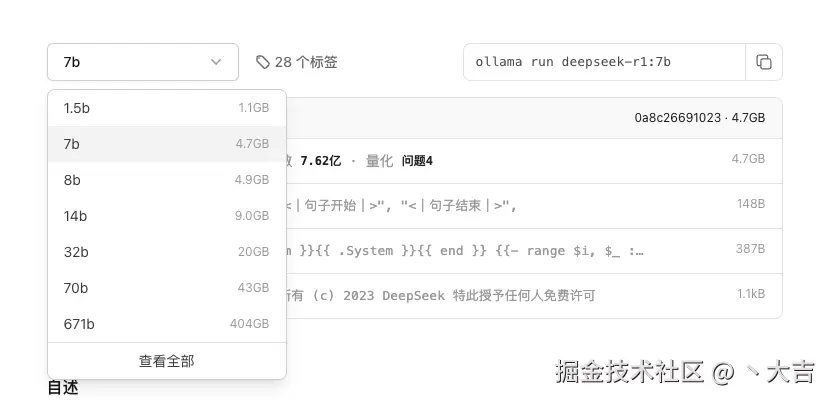Click the 量化 问题4 quantization text
Image resolution: width=830 pixels, height=400 pixels.
coord(399,161)
